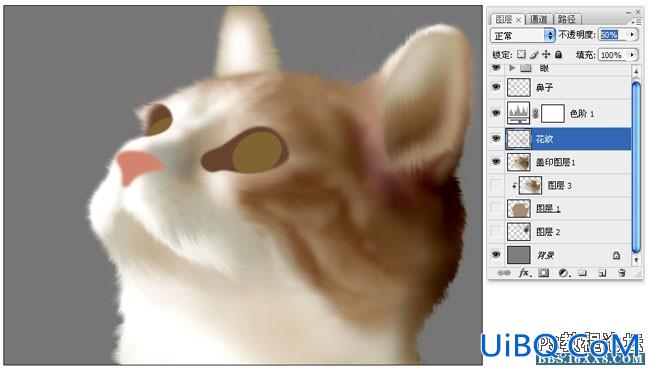Select the group named 眼
This screenshot has width=650, height=370.
pos(544,68)
